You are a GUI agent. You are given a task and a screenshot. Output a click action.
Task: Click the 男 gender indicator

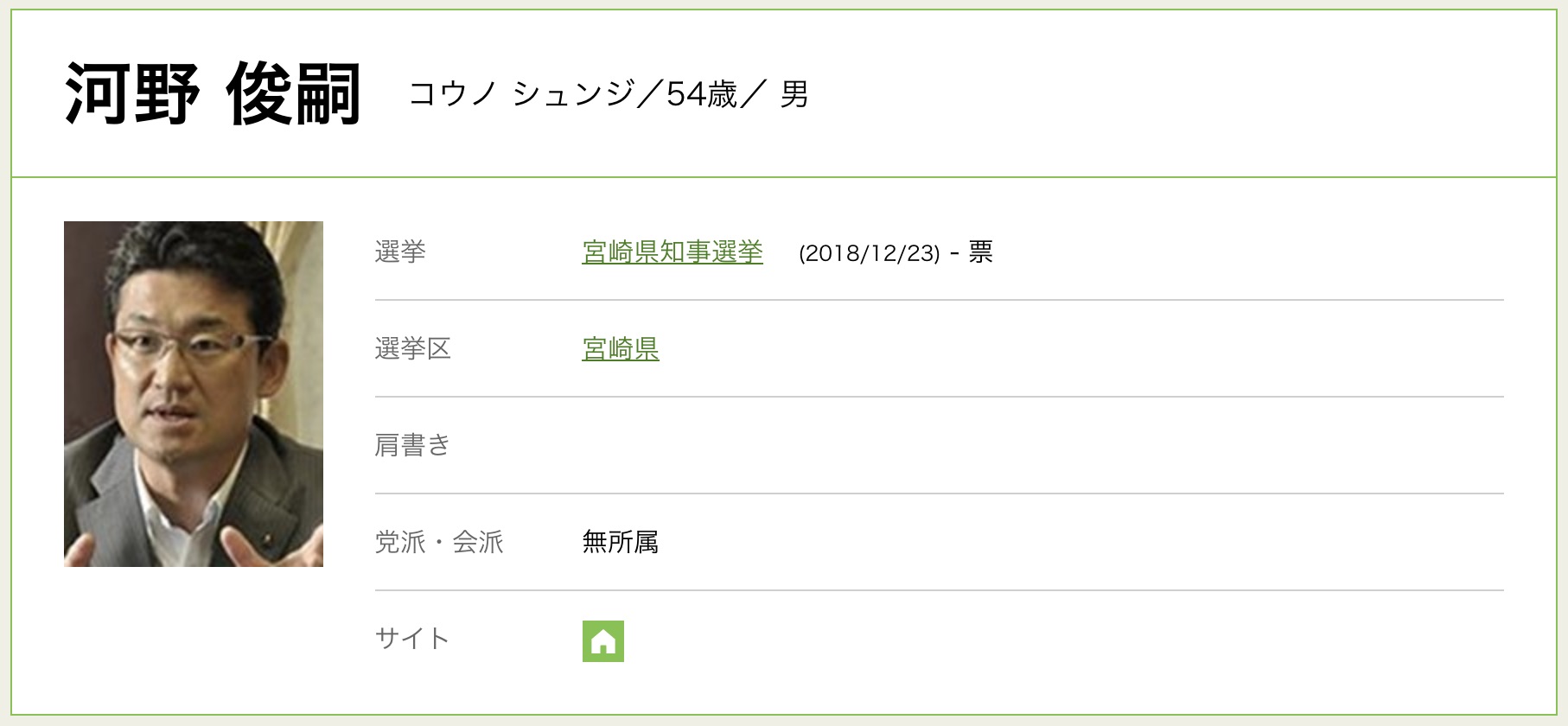[x=794, y=93]
